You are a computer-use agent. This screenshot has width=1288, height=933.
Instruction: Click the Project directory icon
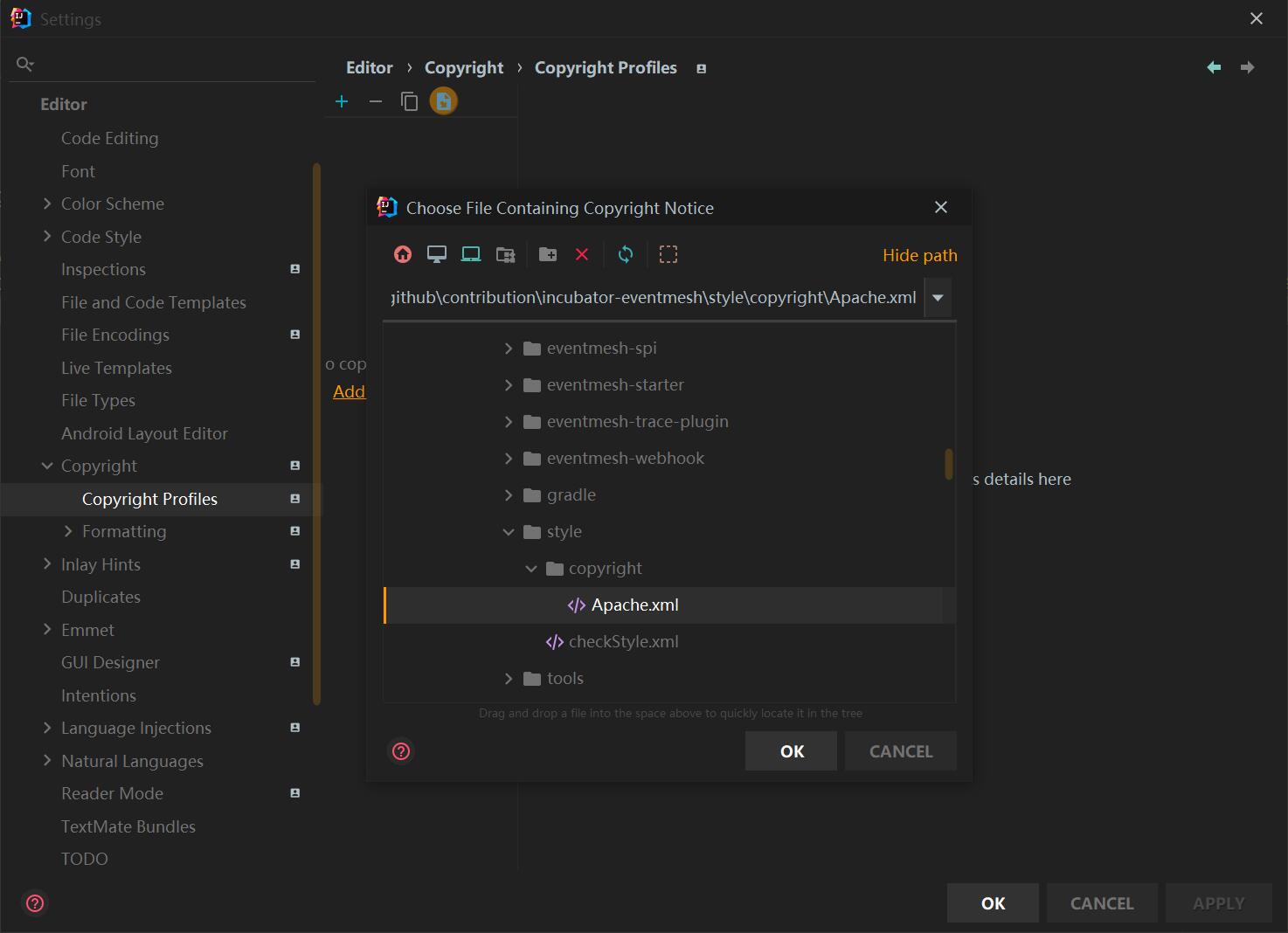[x=471, y=254]
